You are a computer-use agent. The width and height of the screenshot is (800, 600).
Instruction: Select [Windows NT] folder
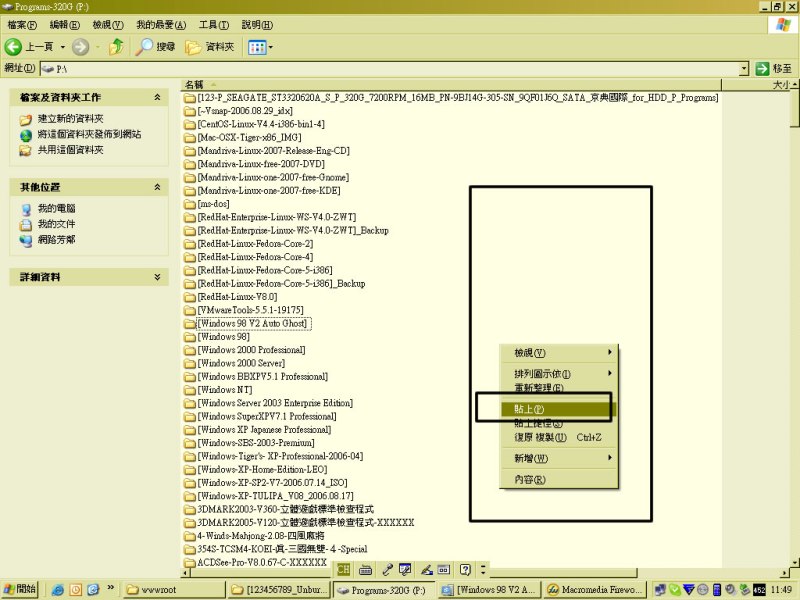pyautogui.click(x=224, y=390)
